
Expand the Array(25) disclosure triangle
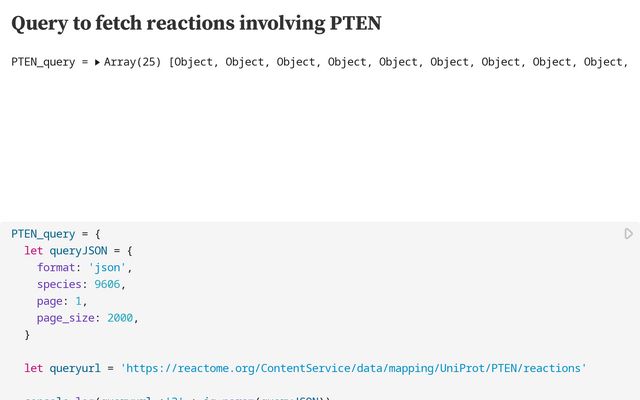pyautogui.click(x=97, y=62)
